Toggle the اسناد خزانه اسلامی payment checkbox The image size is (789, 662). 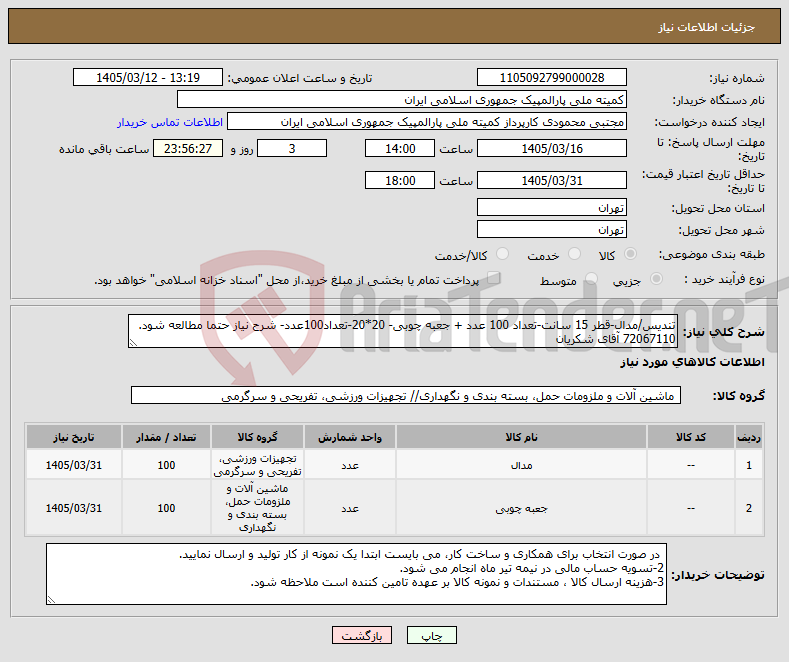click(x=494, y=278)
